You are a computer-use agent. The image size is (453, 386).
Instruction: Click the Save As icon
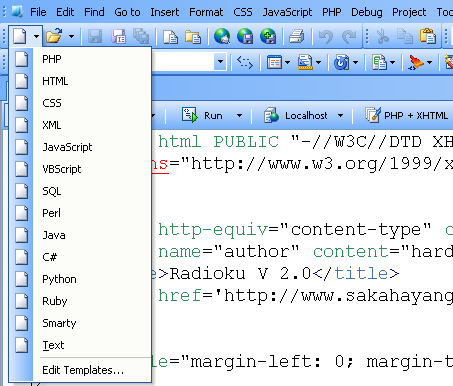point(119,36)
